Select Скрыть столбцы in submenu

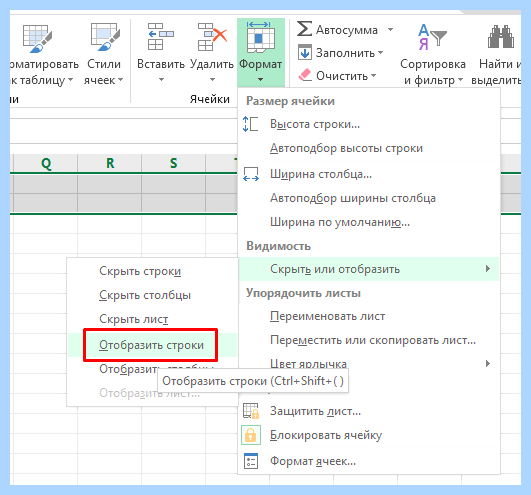[152, 295]
